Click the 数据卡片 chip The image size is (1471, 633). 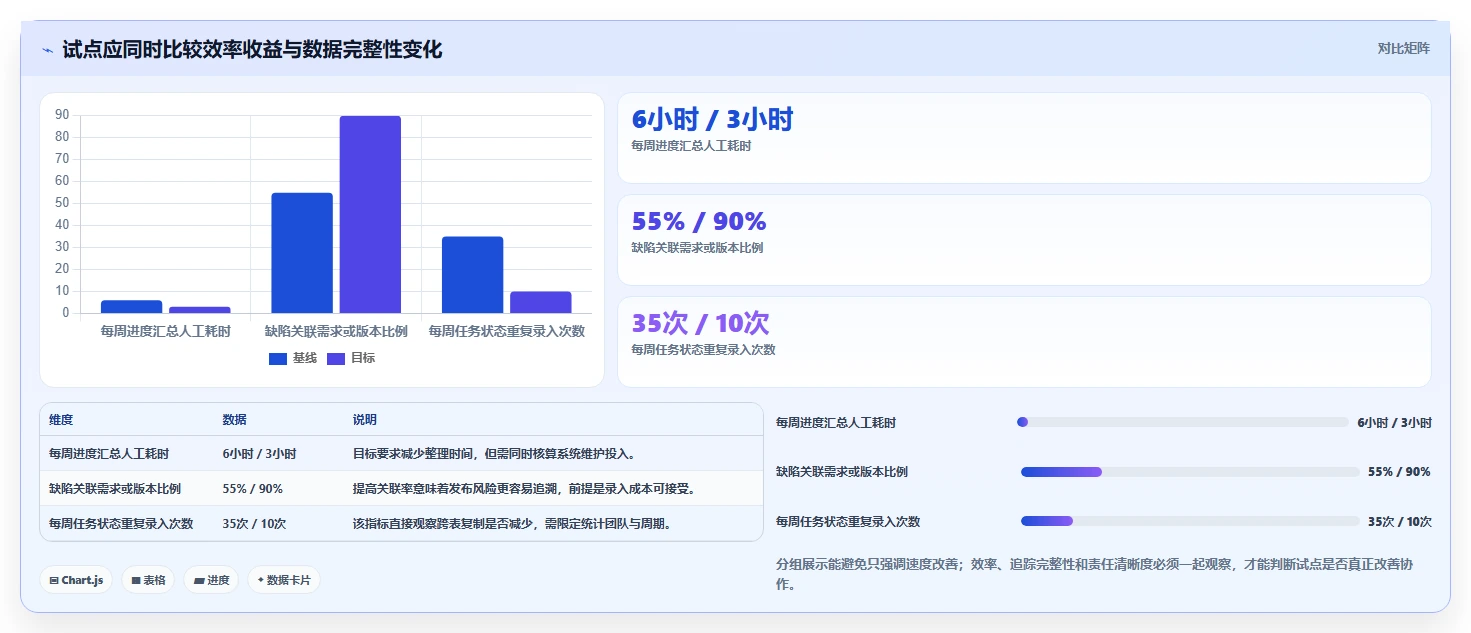pos(284,580)
